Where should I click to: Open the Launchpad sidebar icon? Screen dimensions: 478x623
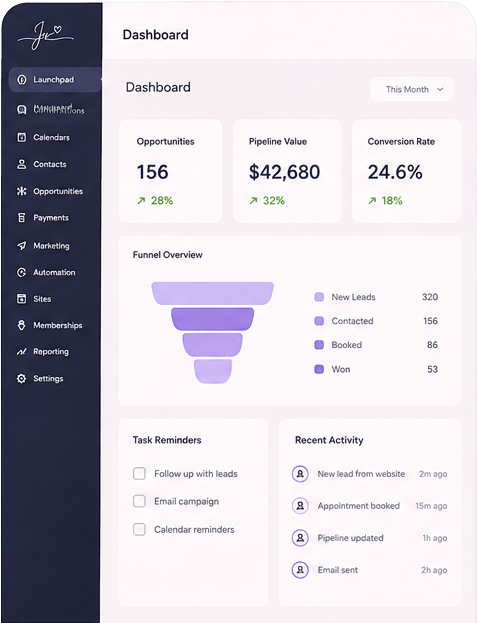(22, 79)
